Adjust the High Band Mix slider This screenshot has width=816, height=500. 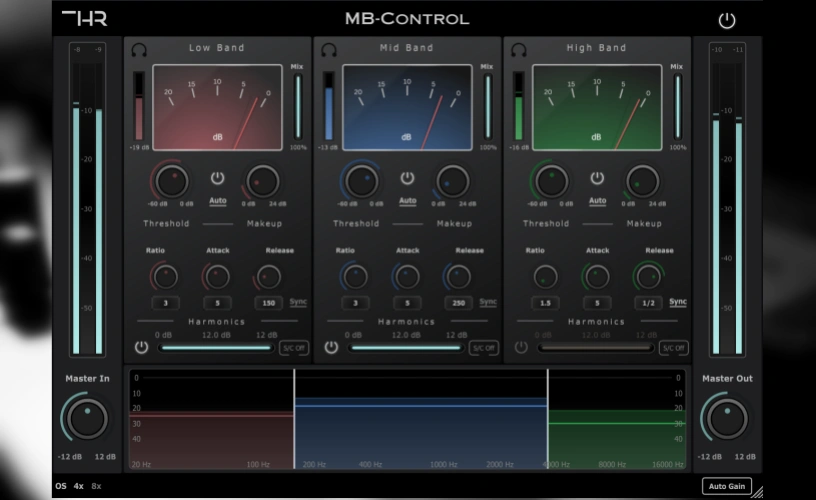678,107
